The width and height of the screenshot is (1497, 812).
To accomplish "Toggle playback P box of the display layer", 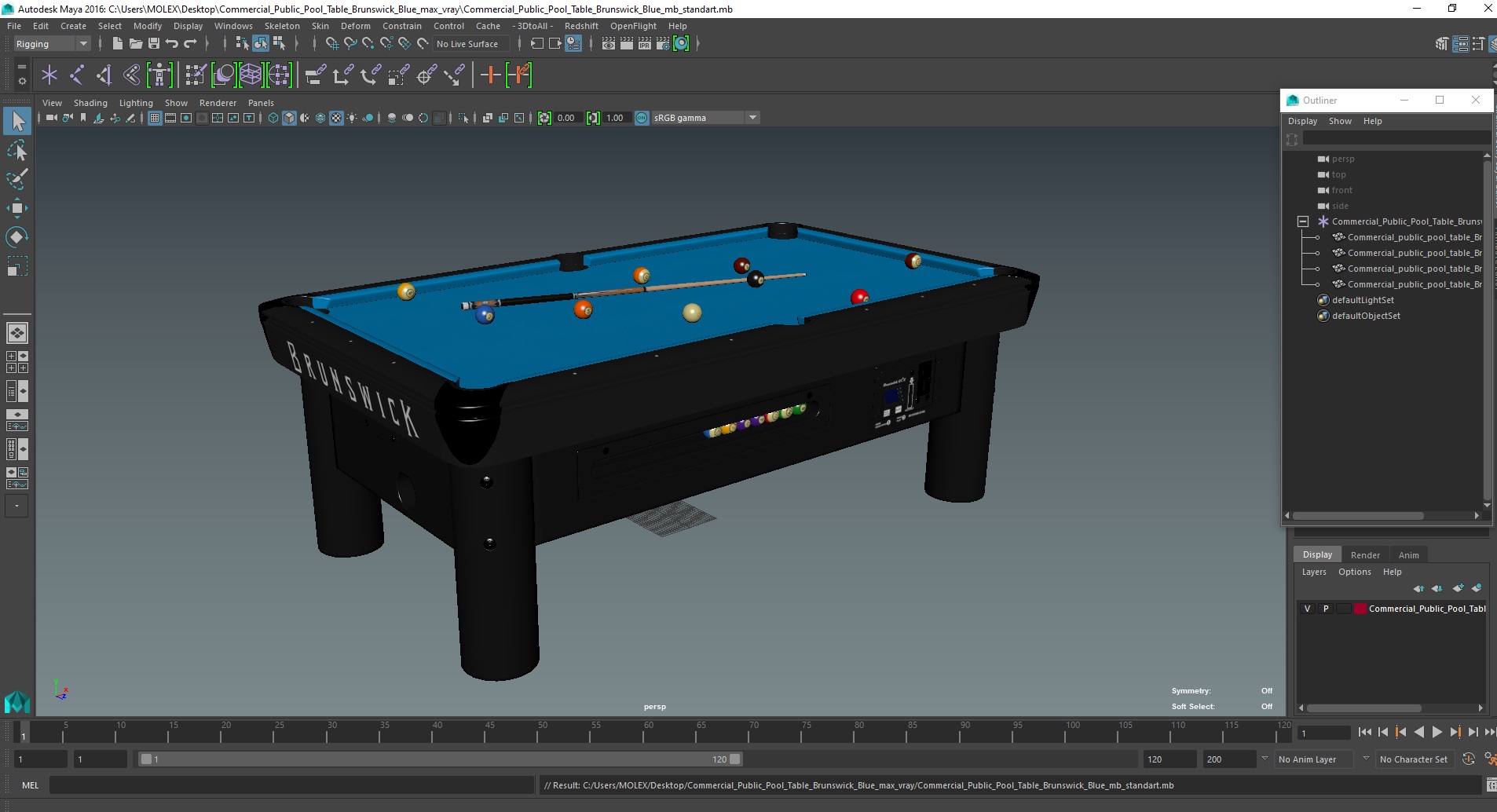I will click(x=1326, y=609).
